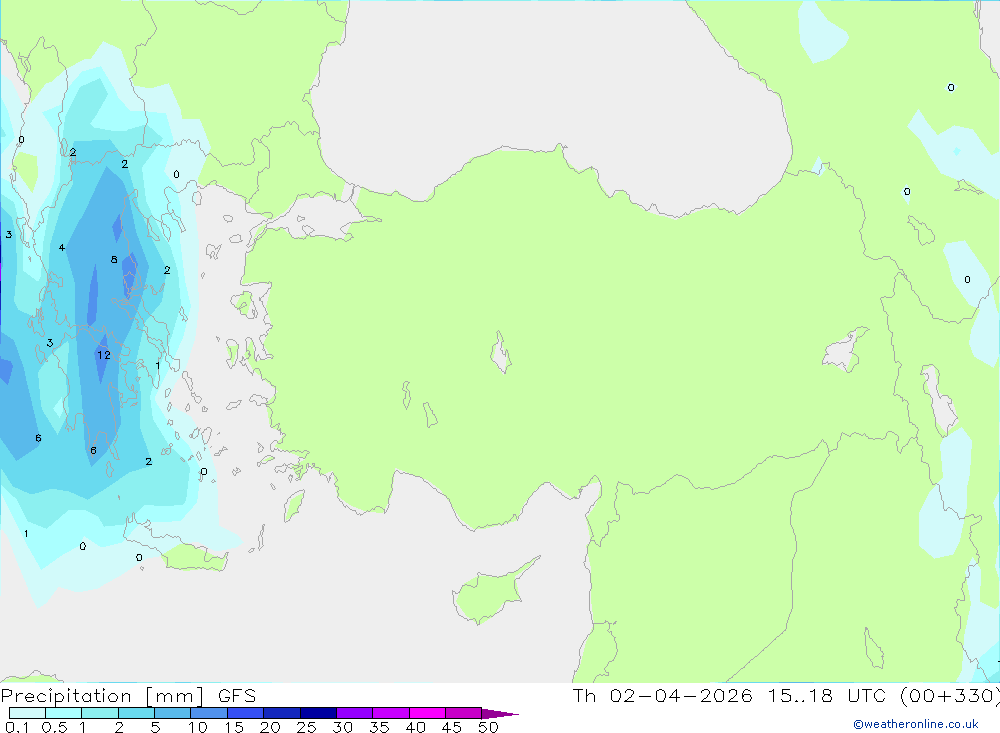This screenshot has width=1000, height=733.
Task: Click the '8' precipitation value on the map
Action: point(114,259)
